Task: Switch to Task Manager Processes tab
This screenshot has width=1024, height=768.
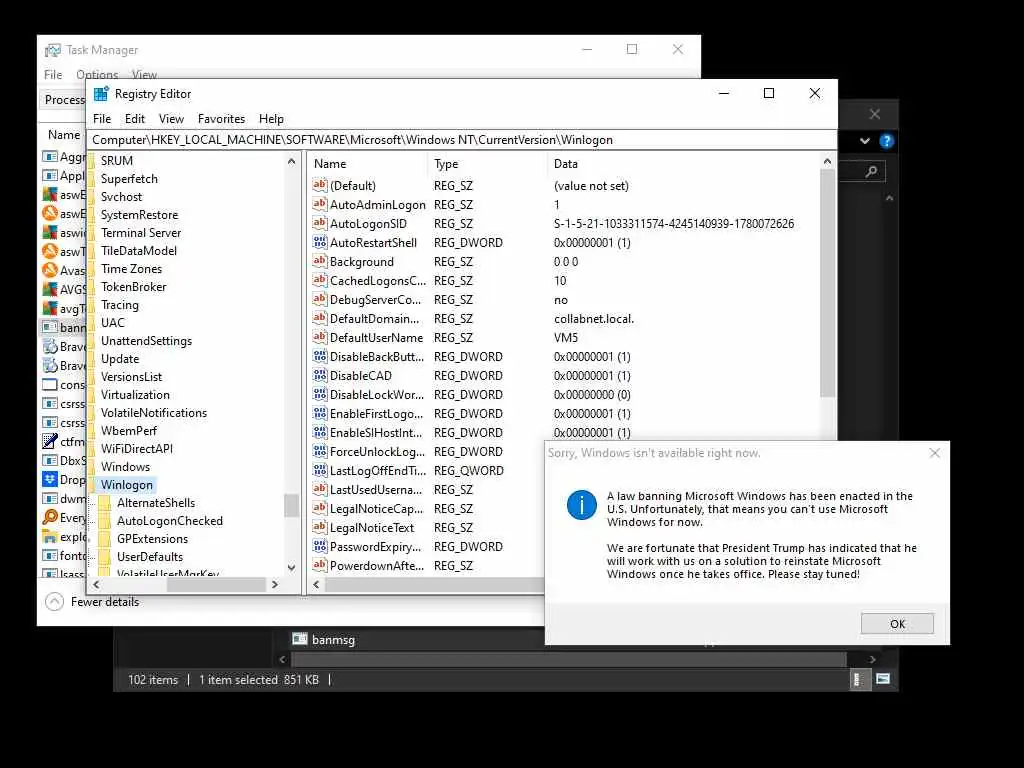Action: 65,99
